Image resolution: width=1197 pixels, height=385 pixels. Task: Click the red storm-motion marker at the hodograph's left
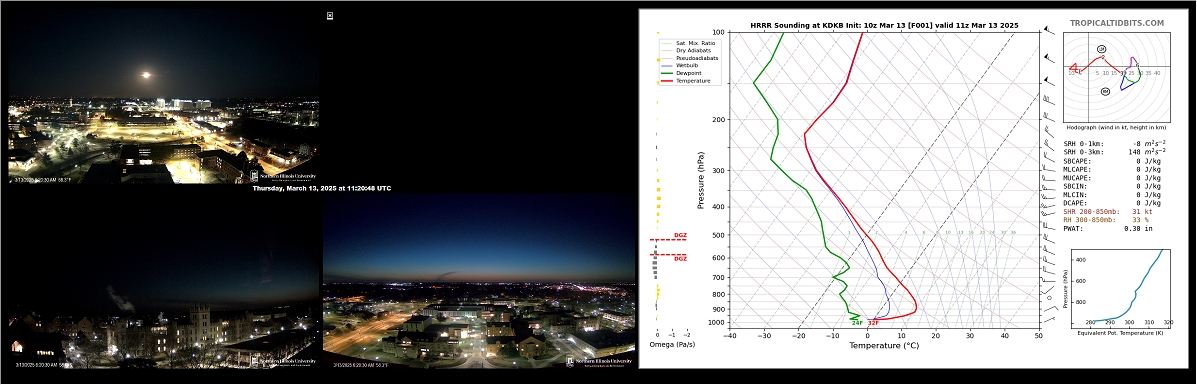[1074, 69]
